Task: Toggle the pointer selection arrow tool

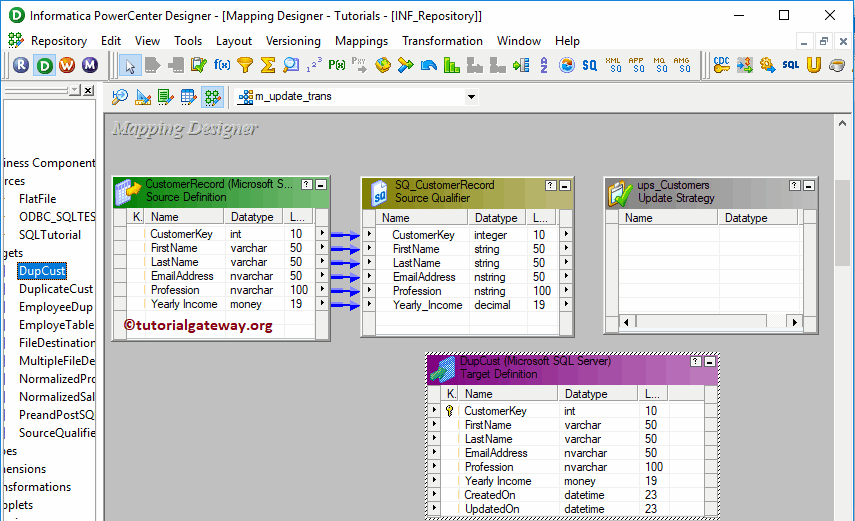Action: coord(129,65)
